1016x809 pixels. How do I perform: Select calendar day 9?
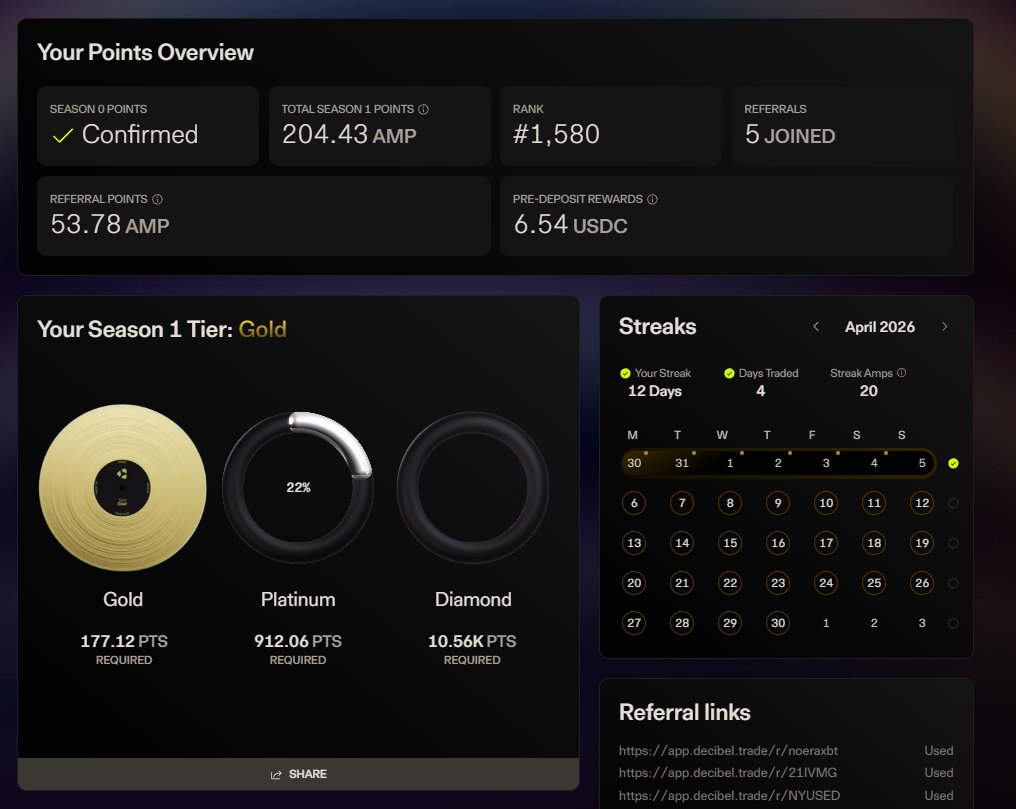point(778,503)
